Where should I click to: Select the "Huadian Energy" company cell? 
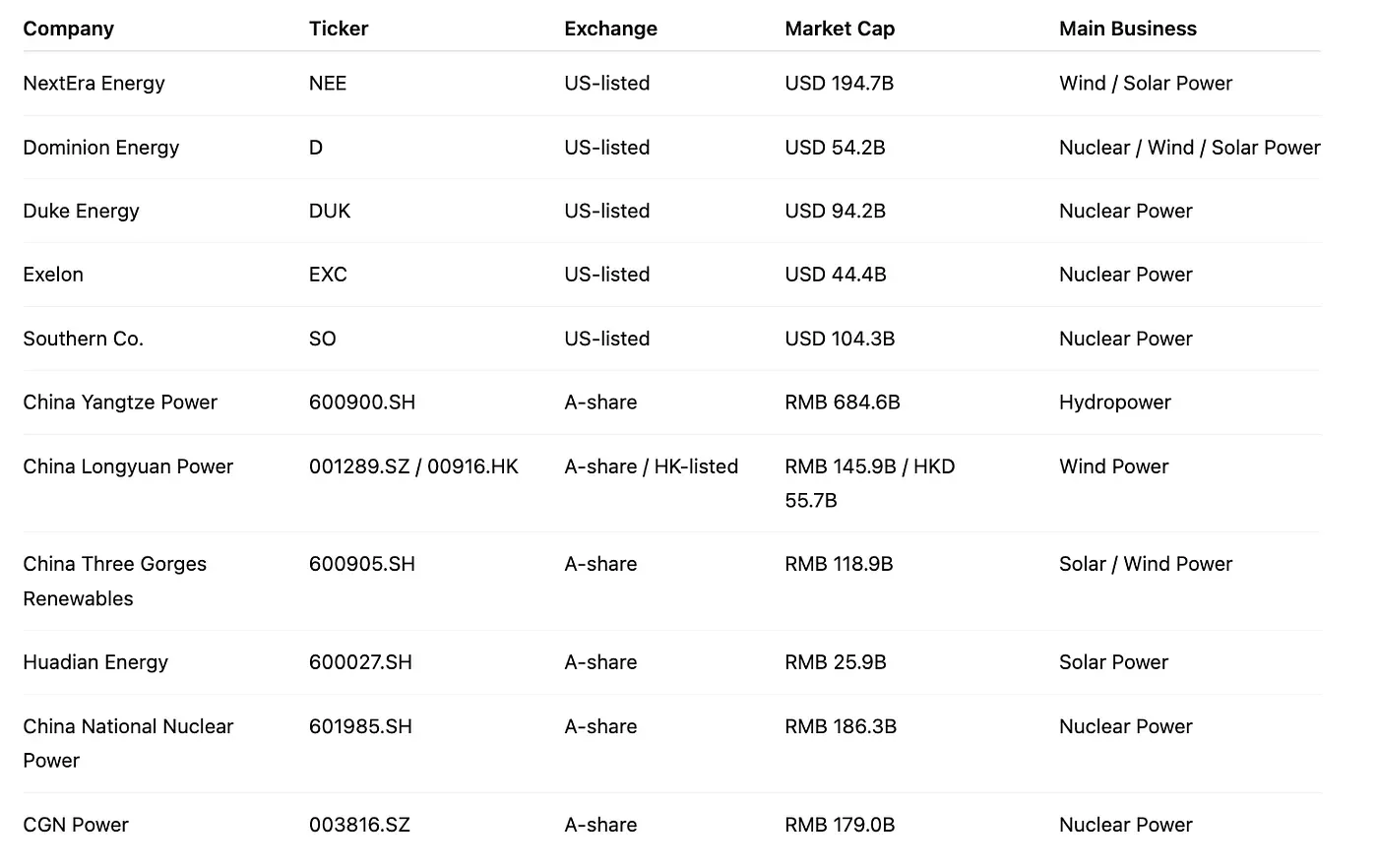coord(95,662)
